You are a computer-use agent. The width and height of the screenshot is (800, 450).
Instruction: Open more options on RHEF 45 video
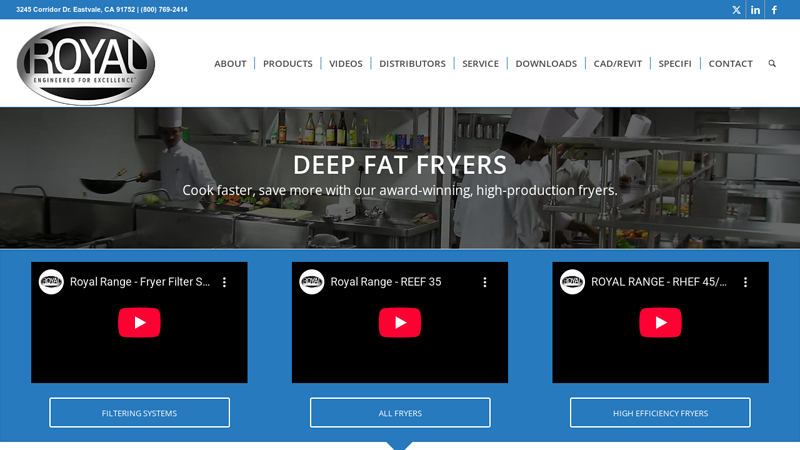[x=745, y=282]
